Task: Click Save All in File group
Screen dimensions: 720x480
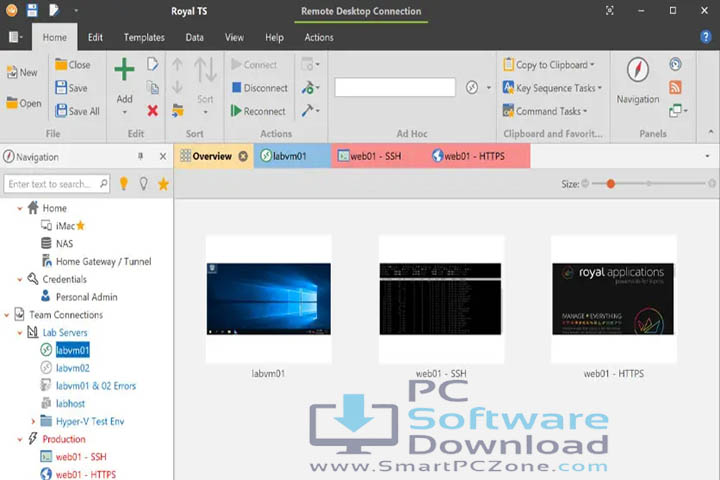Action: [x=77, y=111]
